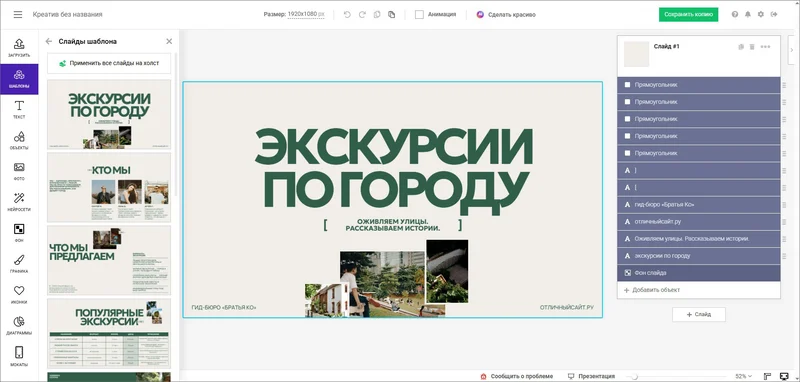The height and width of the screenshot is (382, 800).
Task: Delete Слайд #1 with the trash icon
Action: click(x=752, y=47)
